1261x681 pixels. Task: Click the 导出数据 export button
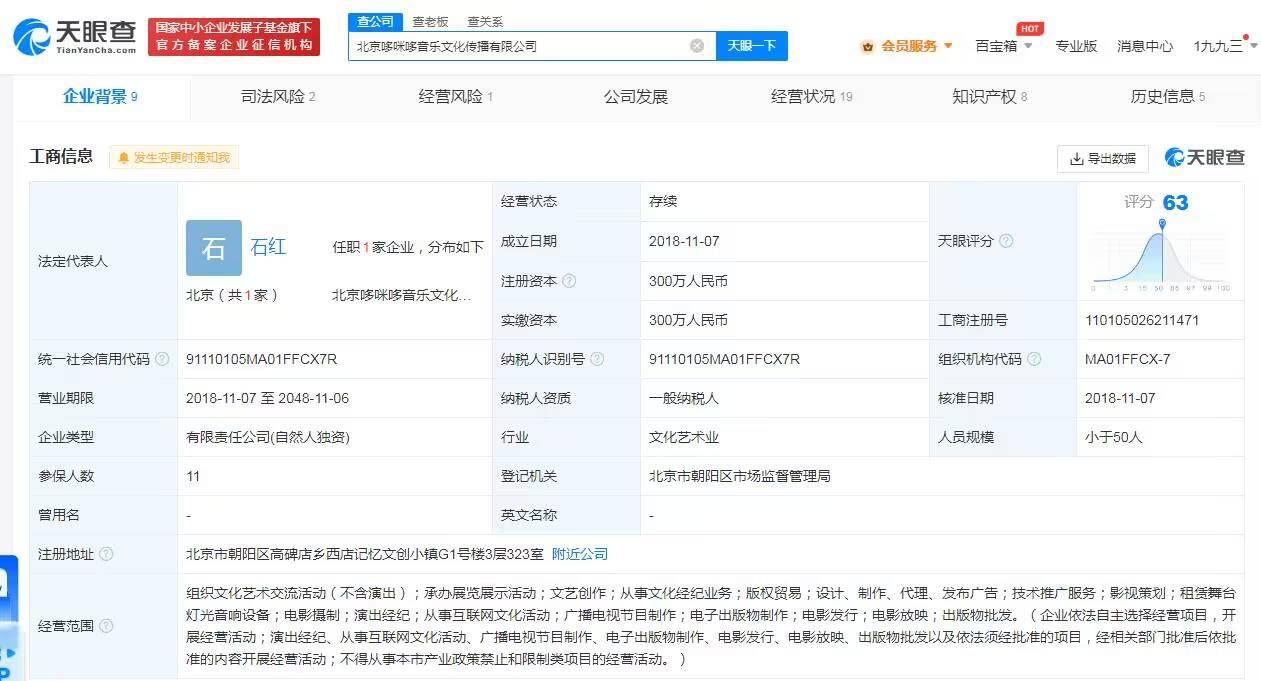(x=1103, y=158)
